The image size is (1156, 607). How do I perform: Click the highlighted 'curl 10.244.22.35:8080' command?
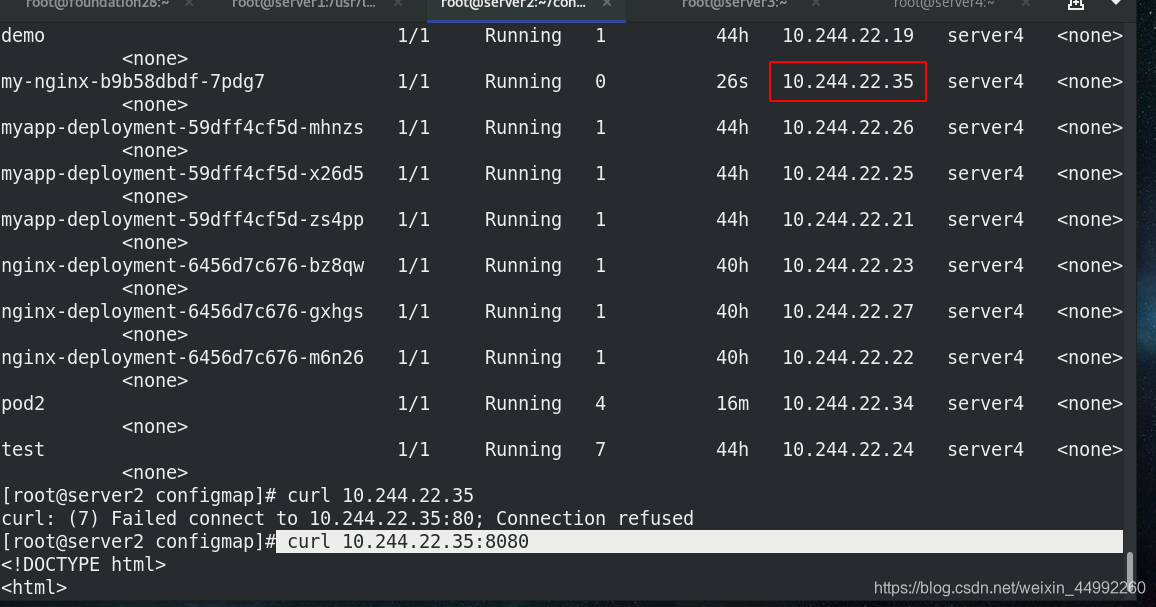[408, 541]
